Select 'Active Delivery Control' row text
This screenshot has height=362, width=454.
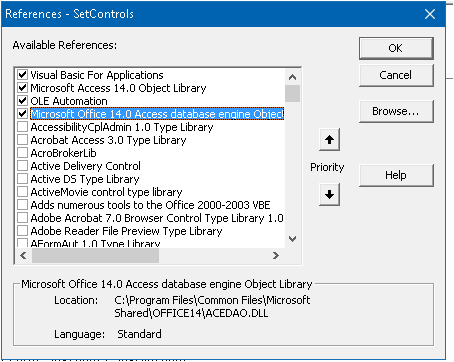click(86, 166)
